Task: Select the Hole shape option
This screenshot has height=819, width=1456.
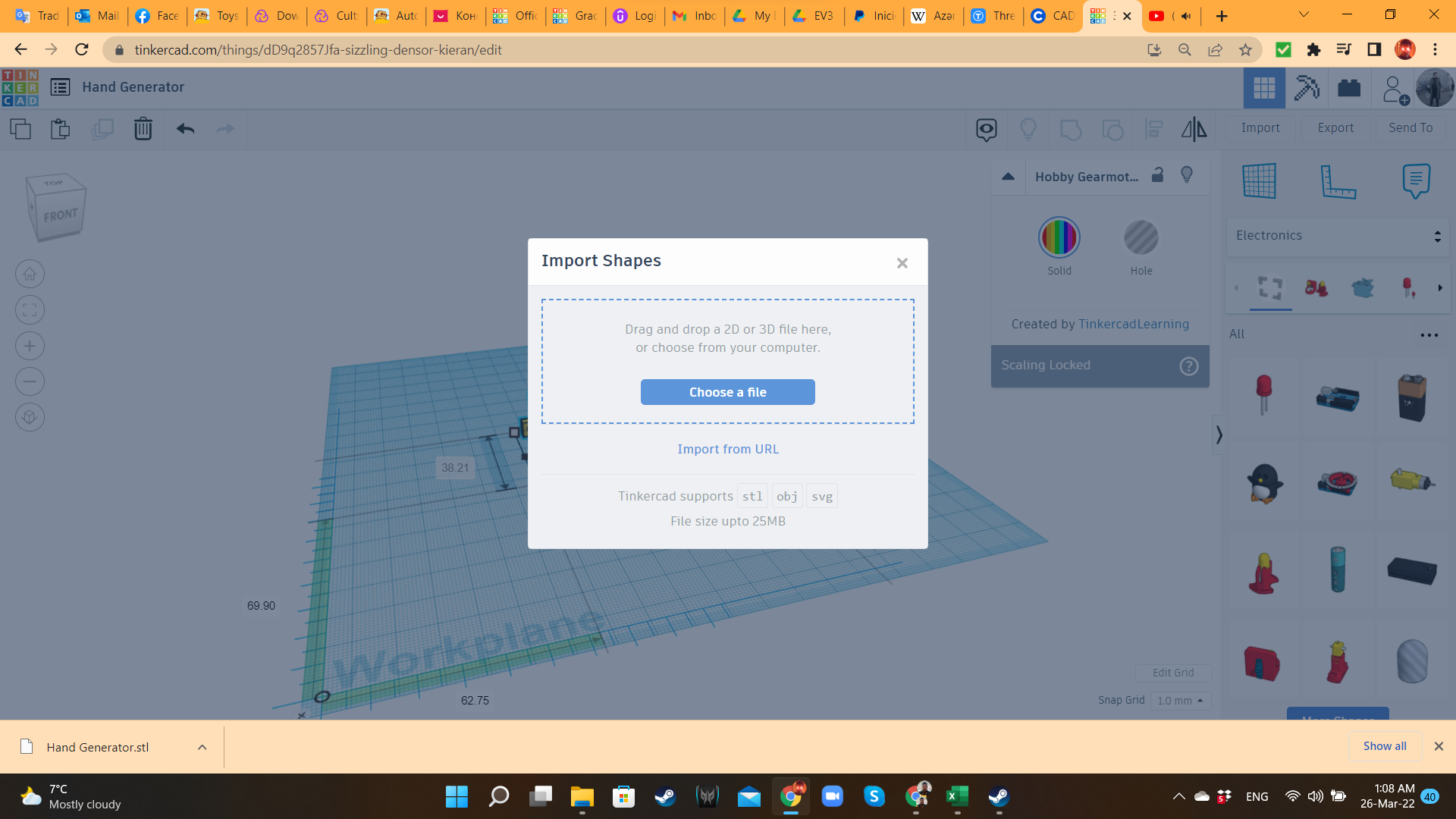Action: 1141,238
